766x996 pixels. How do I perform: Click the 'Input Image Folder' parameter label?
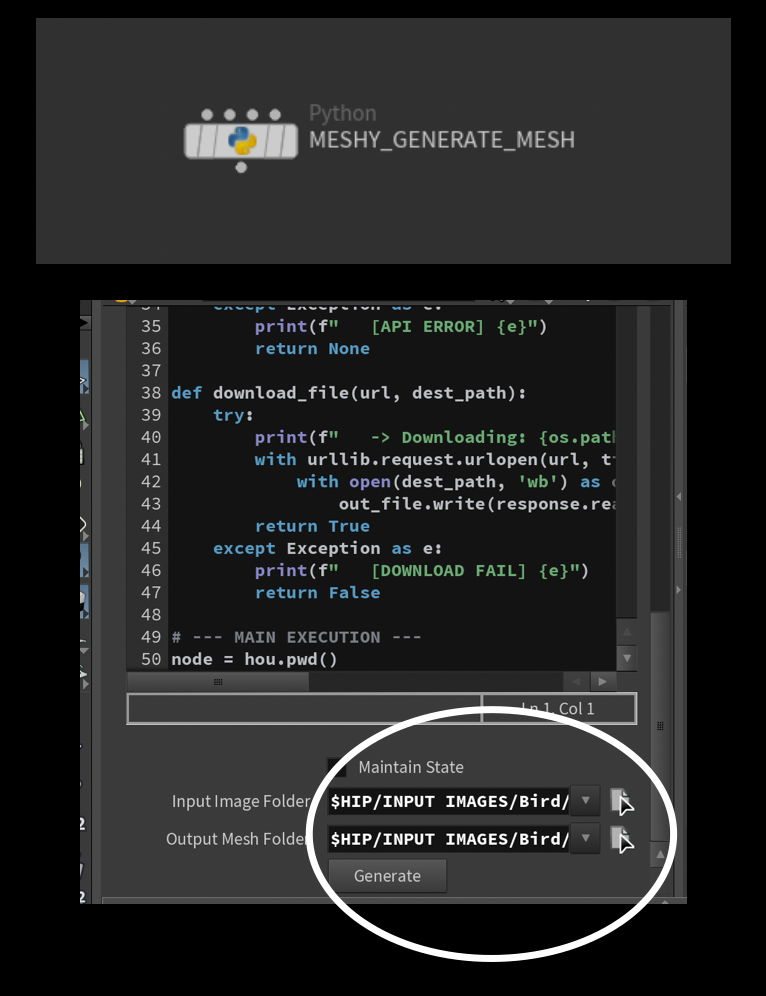coord(241,801)
